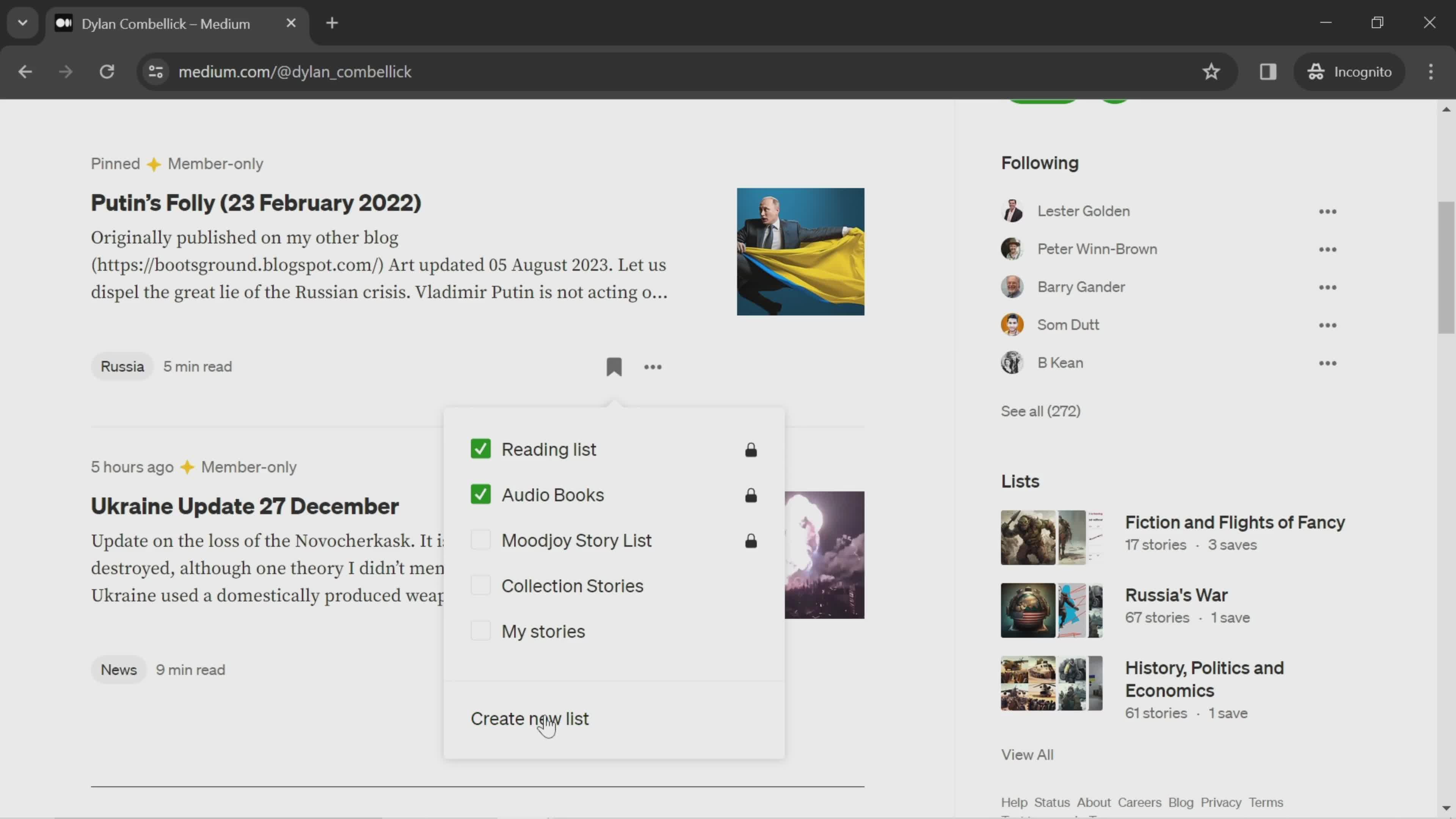Click the Ukraine Update explosion thumbnail

825,555
